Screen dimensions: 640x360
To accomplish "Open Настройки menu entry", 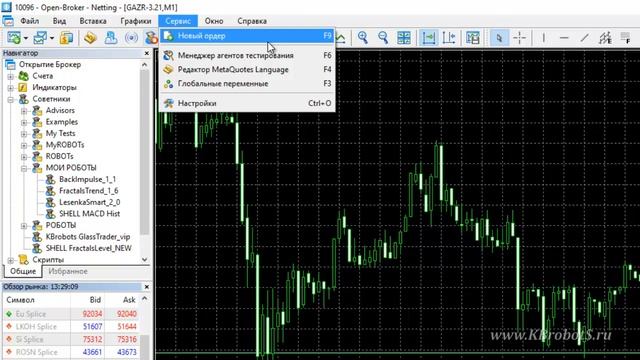I will click(247, 103).
